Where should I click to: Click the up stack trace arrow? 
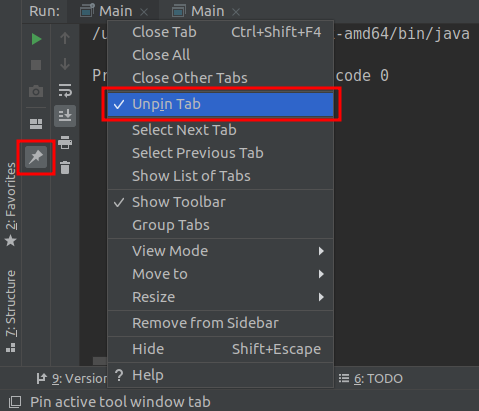point(65,38)
